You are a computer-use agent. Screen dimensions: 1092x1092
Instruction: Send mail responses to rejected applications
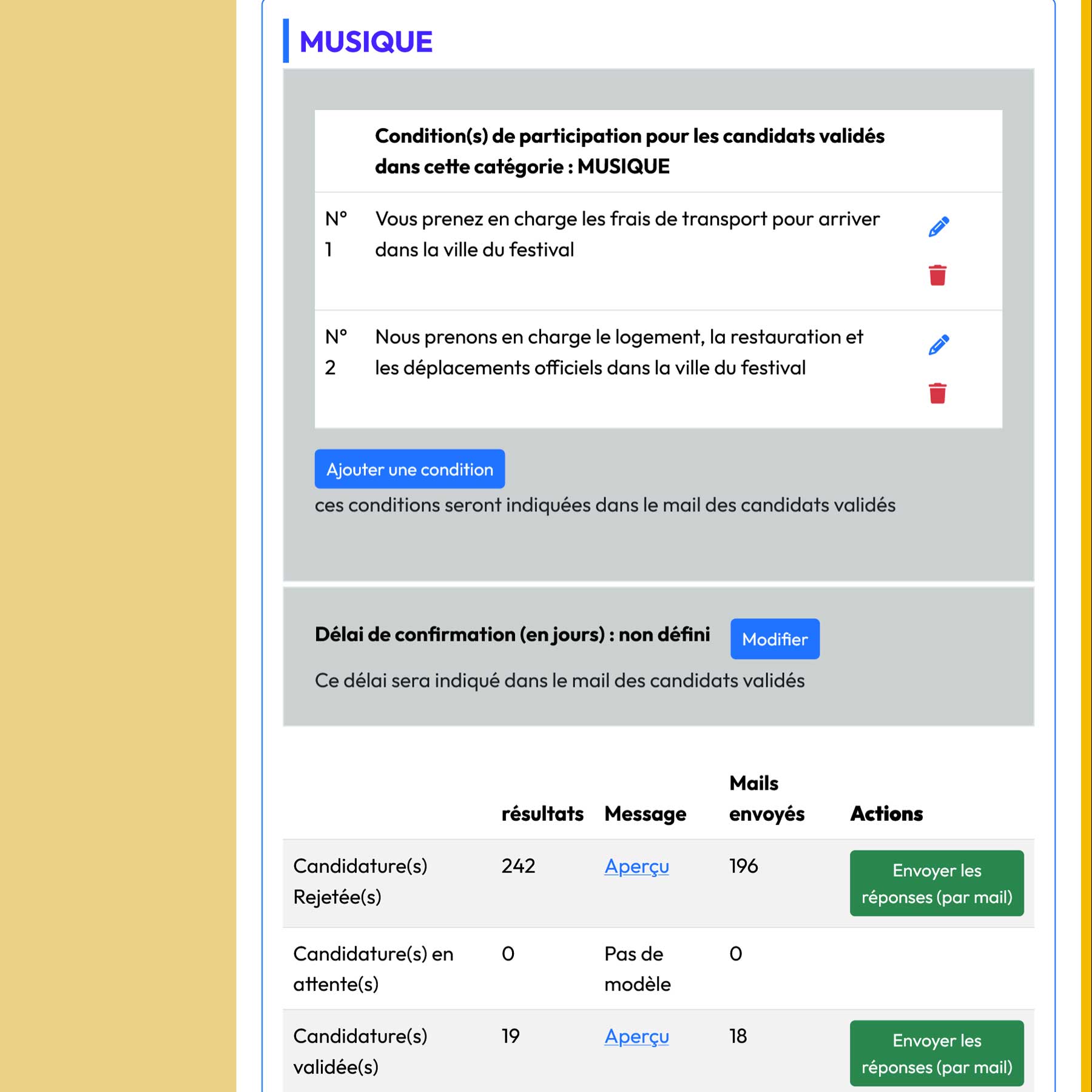click(x=936, y=883)
